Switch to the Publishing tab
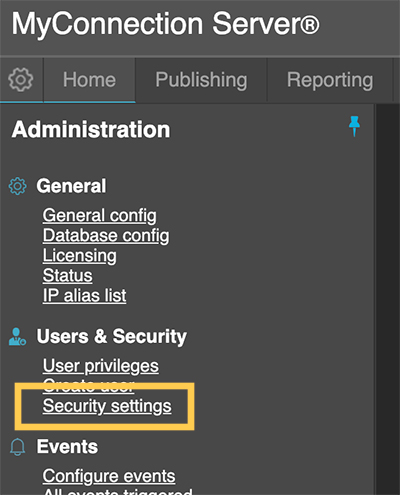 coord(201,80)
